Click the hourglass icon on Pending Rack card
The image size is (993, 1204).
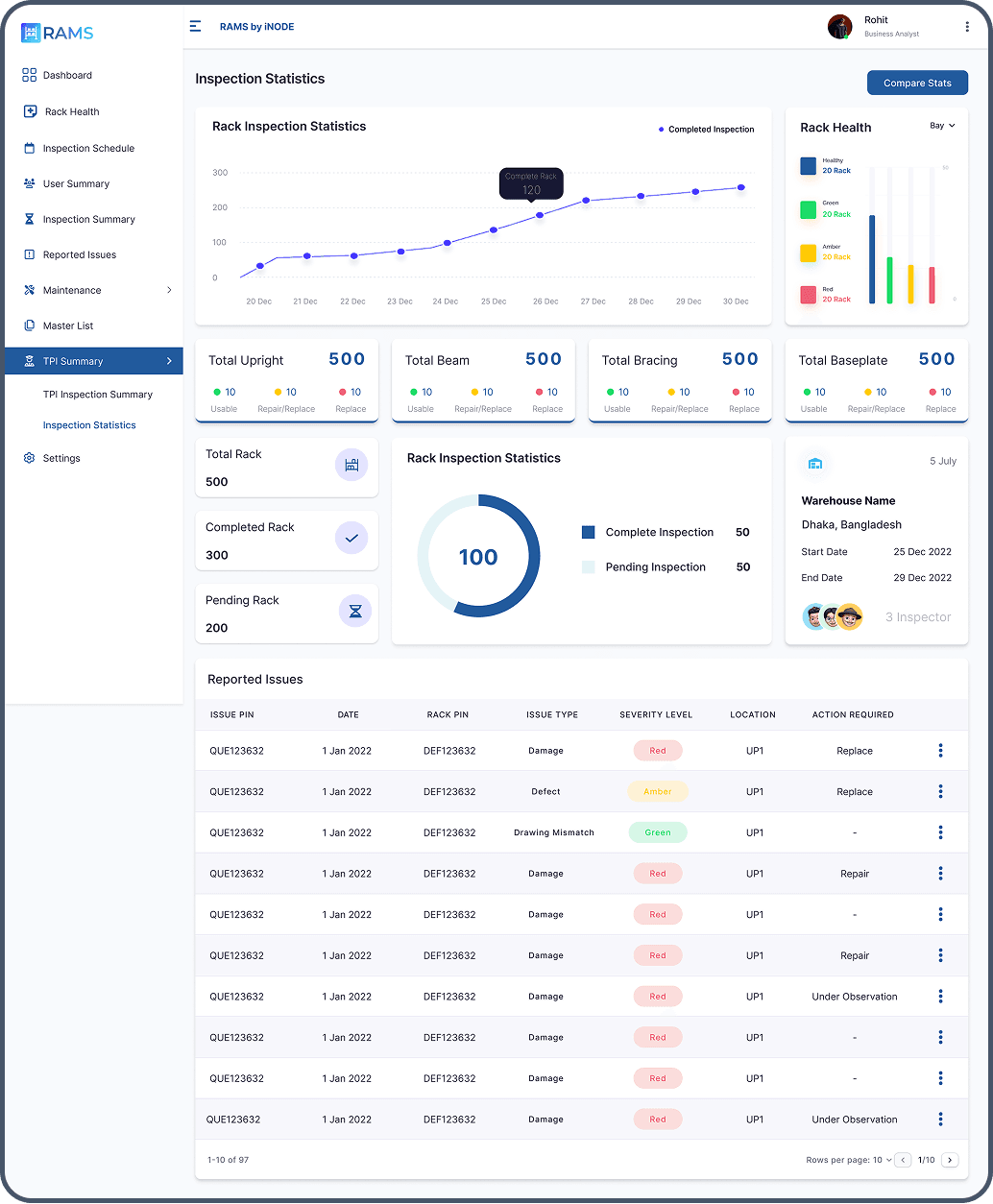355,611
